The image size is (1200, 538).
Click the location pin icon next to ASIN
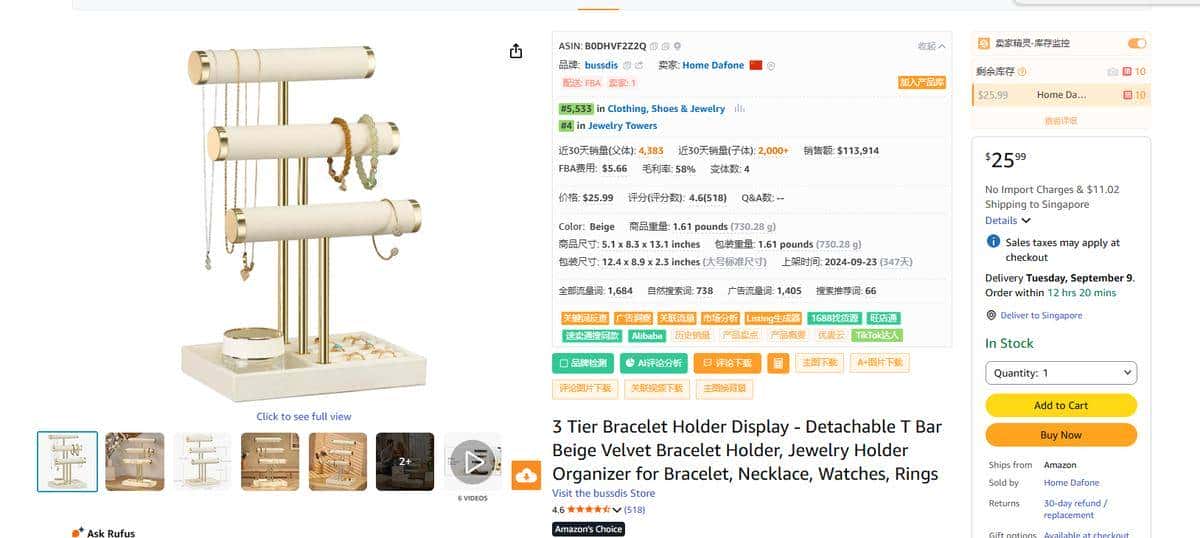coord(677,46)
